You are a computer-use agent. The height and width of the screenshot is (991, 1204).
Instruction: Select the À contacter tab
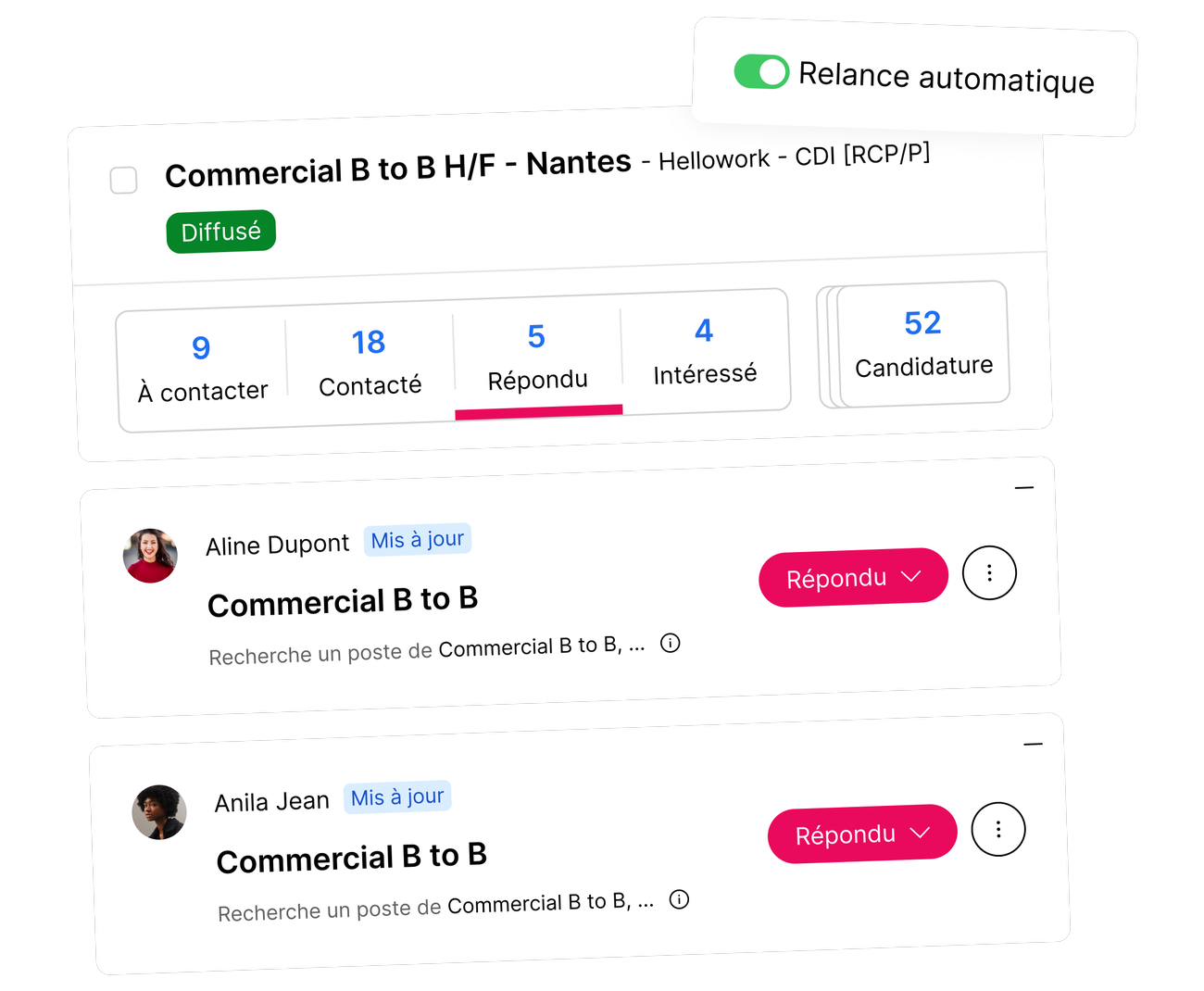tap(202, 370)
